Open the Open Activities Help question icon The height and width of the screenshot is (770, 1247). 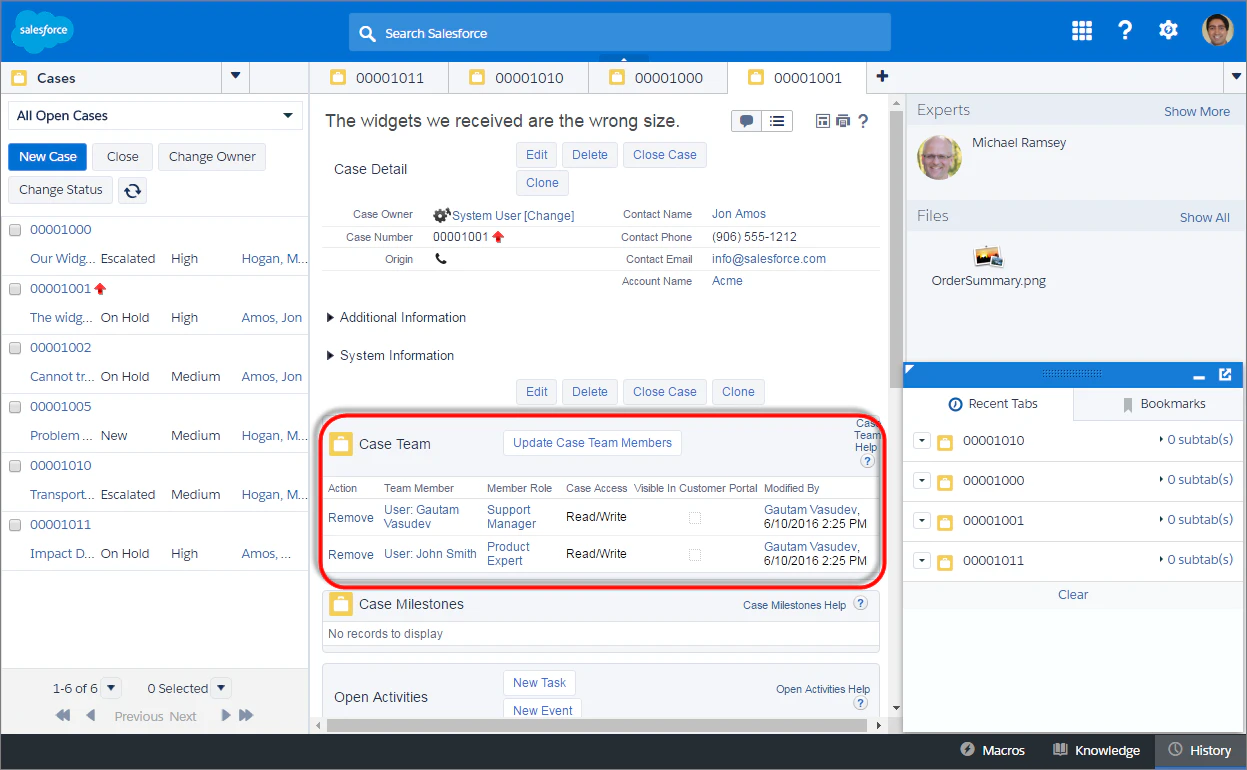click(860, 703)
